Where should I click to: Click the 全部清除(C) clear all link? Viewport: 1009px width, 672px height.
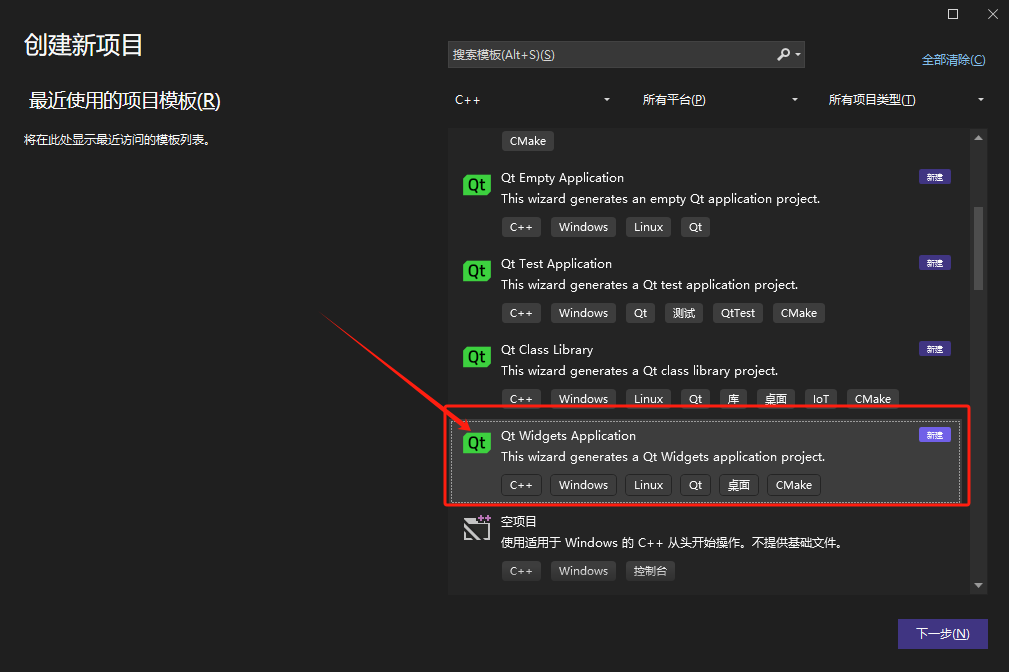[953, 60]
